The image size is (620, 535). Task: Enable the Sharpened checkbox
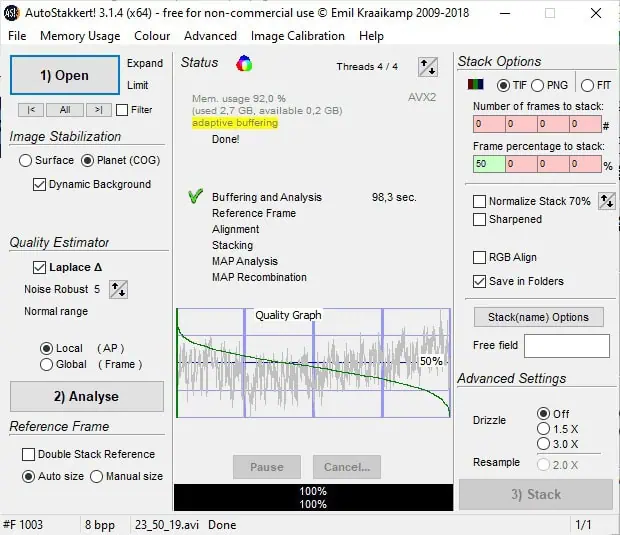click(x=479, y=219)
